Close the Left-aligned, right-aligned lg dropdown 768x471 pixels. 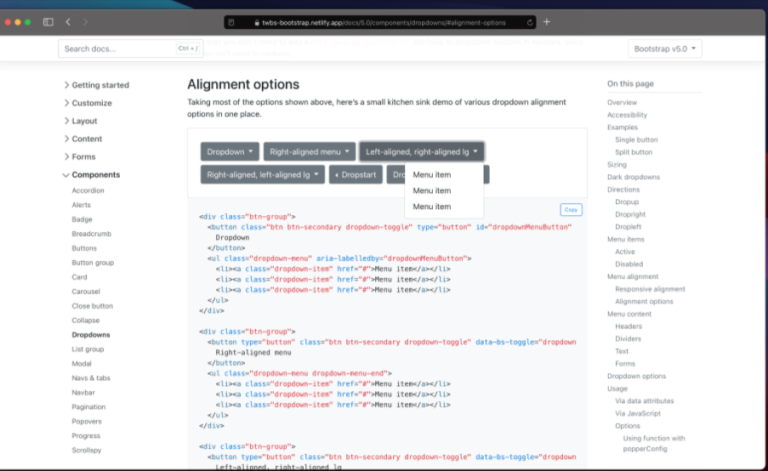[x=421, y=152]
